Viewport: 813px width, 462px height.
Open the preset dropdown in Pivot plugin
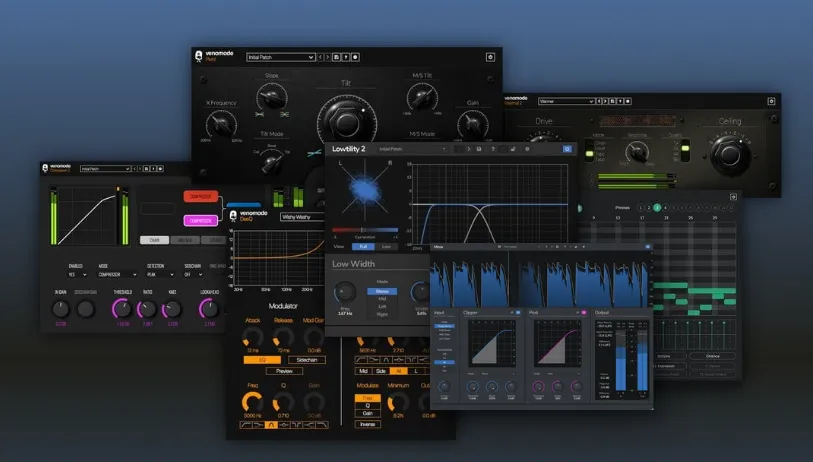click(x=281, y=57)
